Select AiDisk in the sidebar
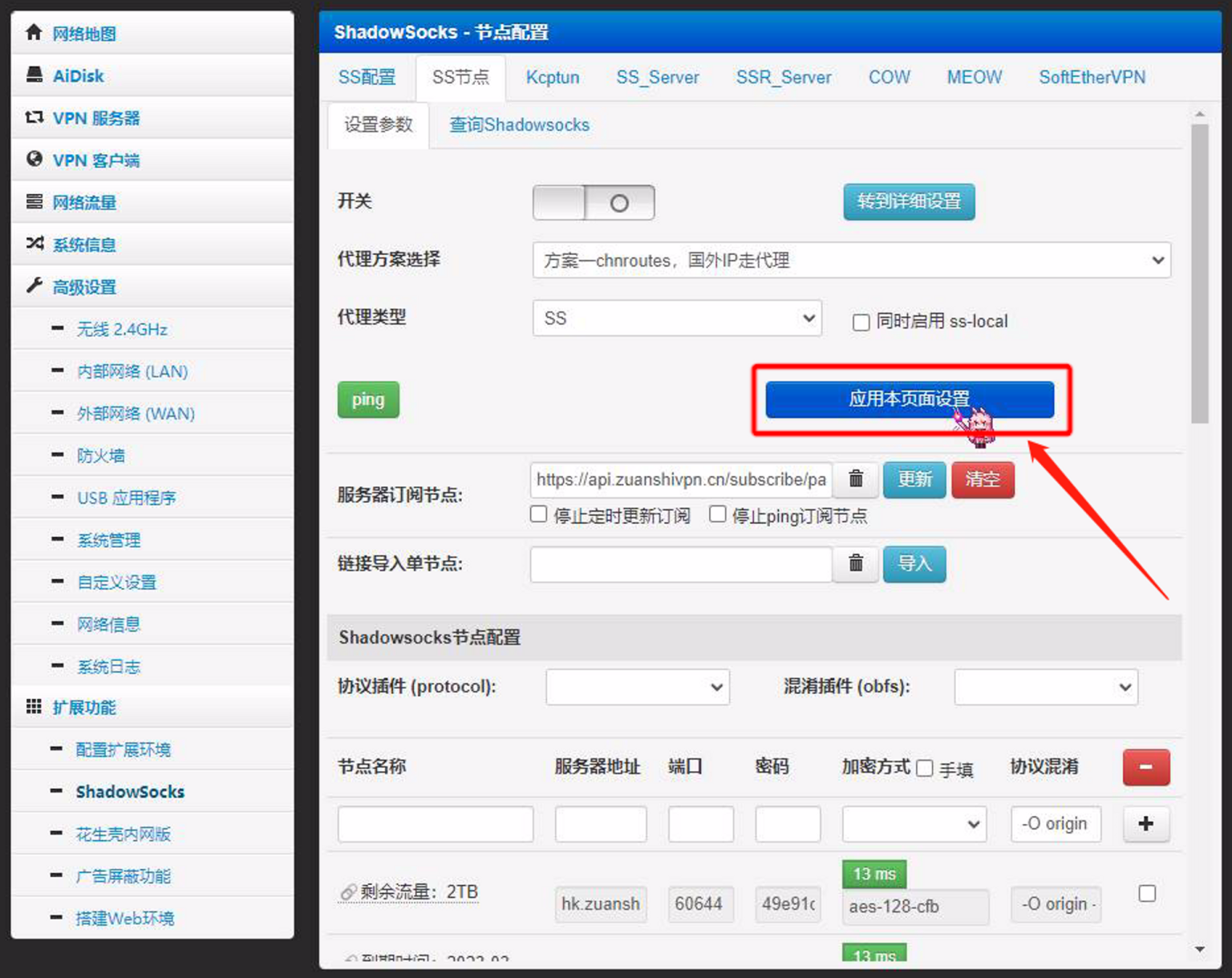 coord(78,76)
